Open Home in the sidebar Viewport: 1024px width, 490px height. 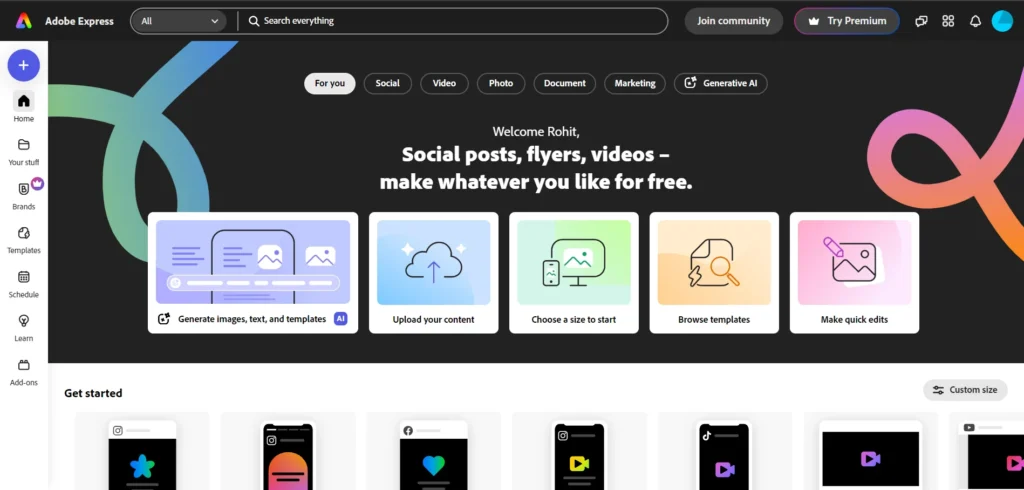click(24, 107)
